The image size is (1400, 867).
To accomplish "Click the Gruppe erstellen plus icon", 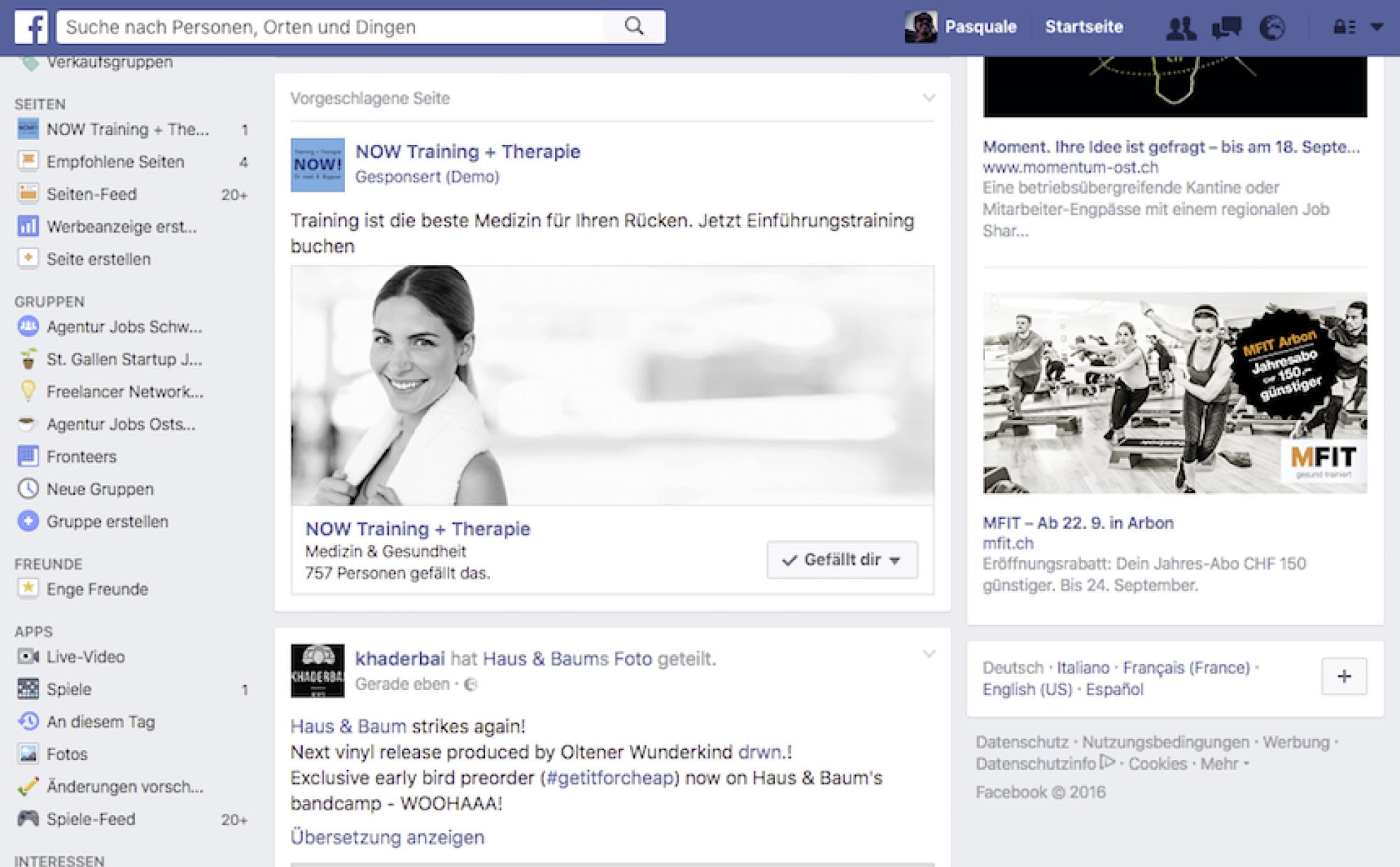I will (x=28, y=521).
